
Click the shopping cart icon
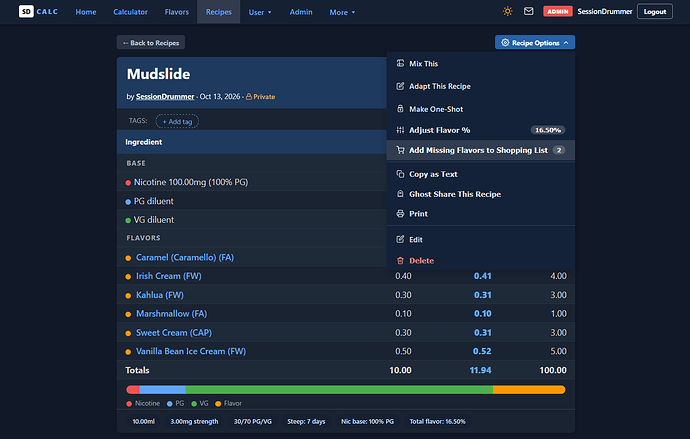click(x=400, y=150)
